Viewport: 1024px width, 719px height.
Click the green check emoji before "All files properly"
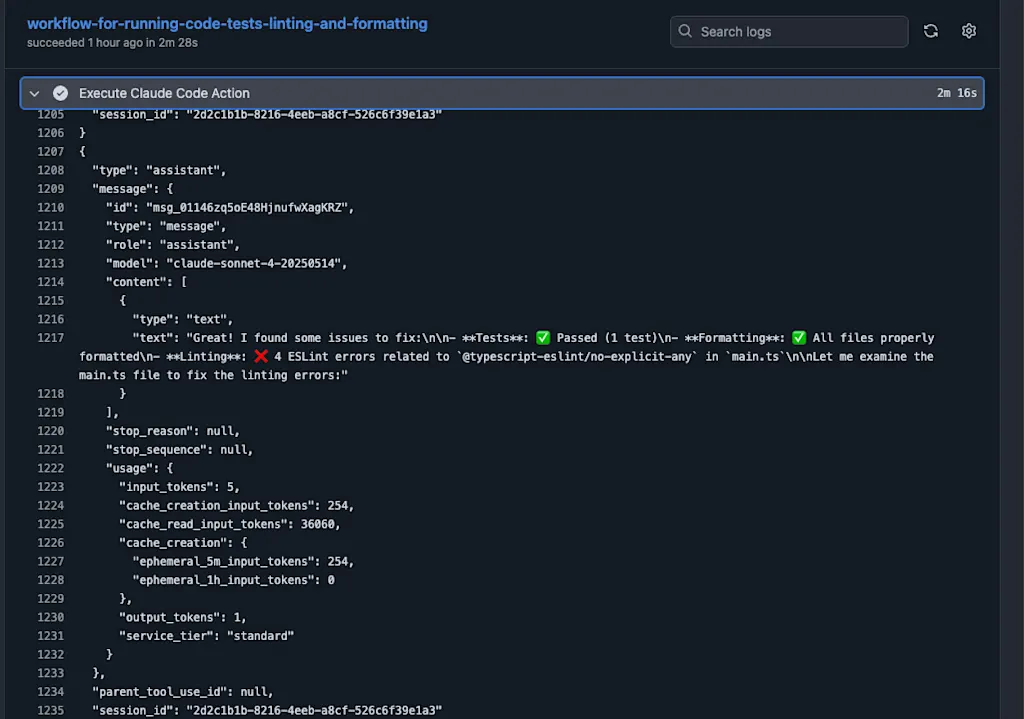pos(799,338)
